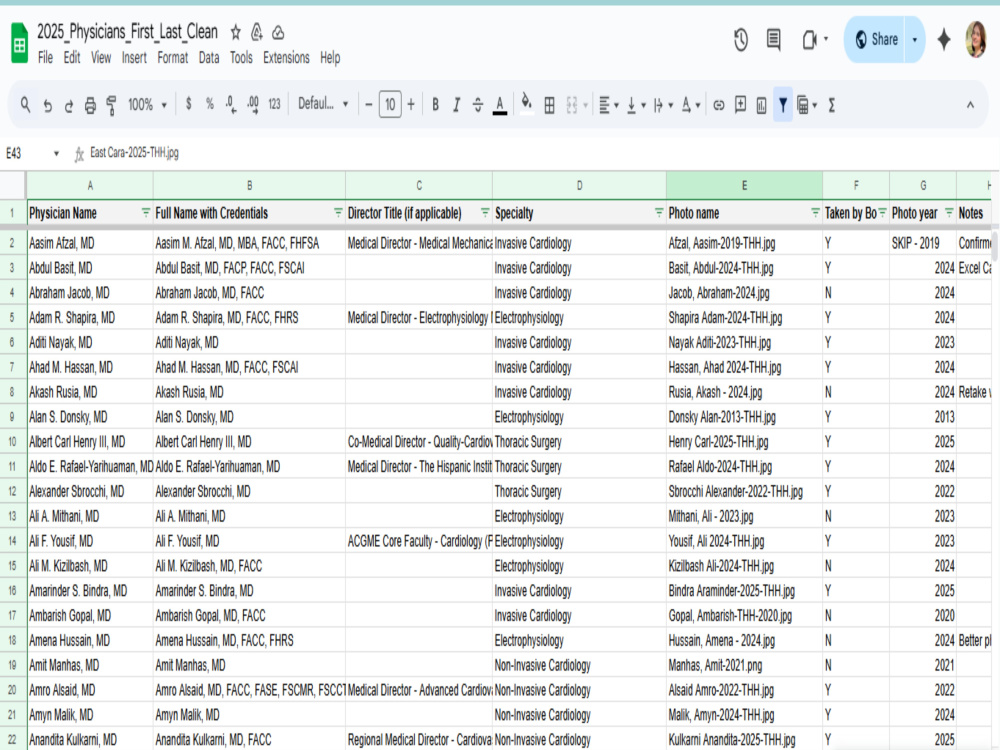The height and width of the screenshot is (750, 1000).
Task: Format as percent
Action: coord(209,104)
